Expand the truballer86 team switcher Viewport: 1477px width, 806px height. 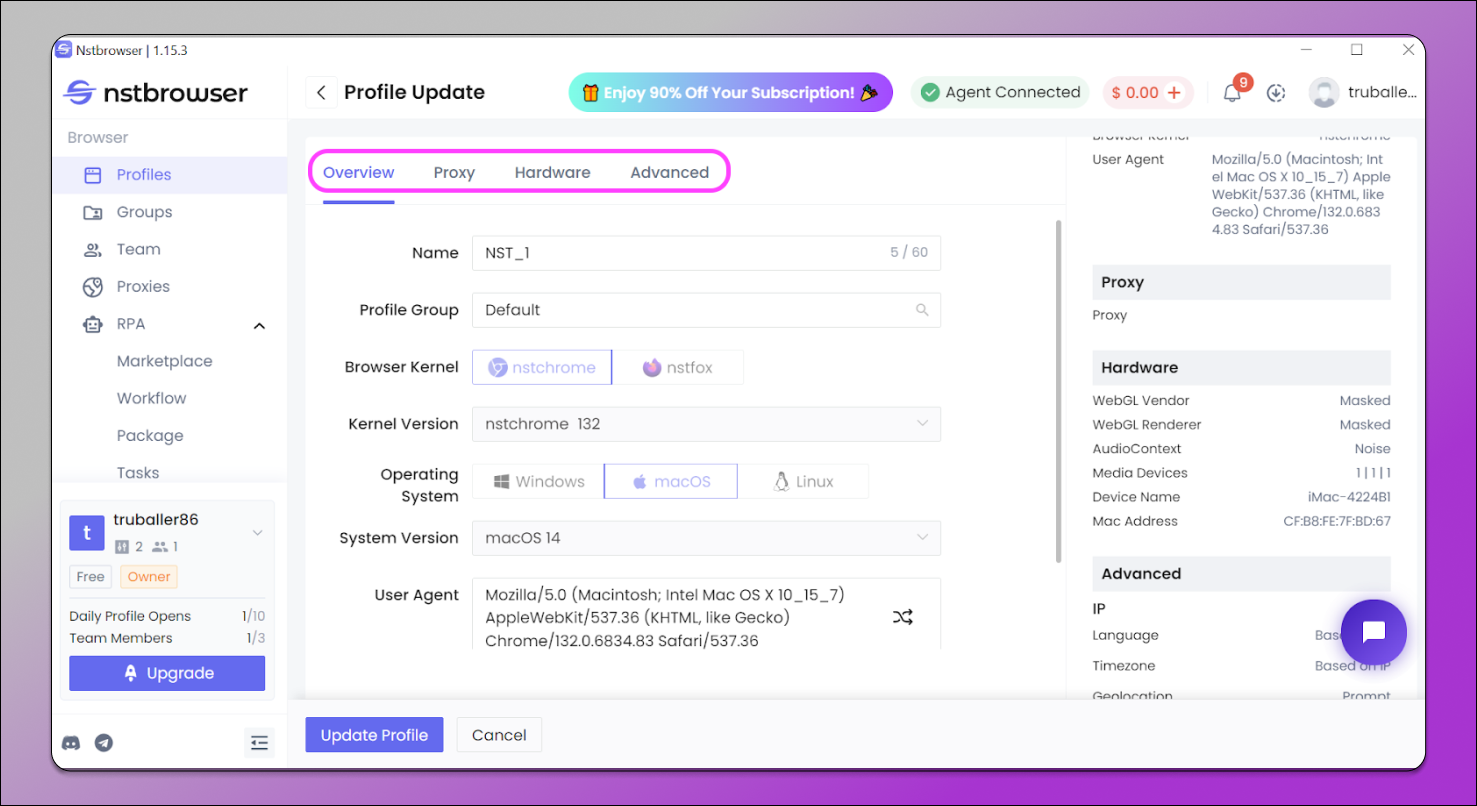point(257,533)
